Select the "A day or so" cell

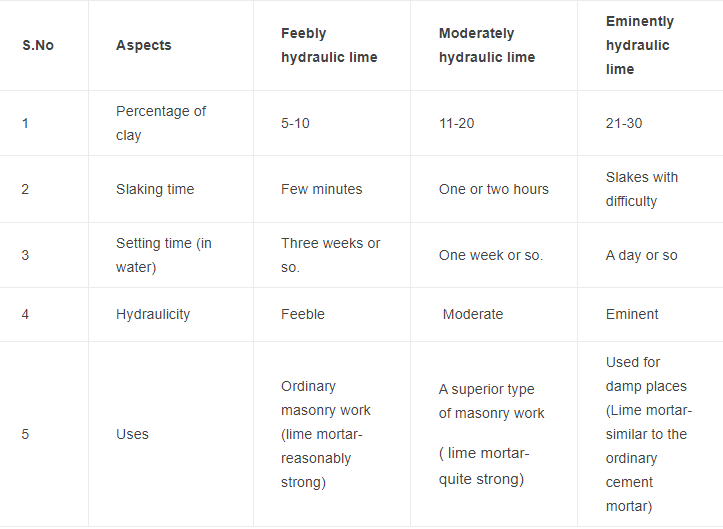point(641,255)
